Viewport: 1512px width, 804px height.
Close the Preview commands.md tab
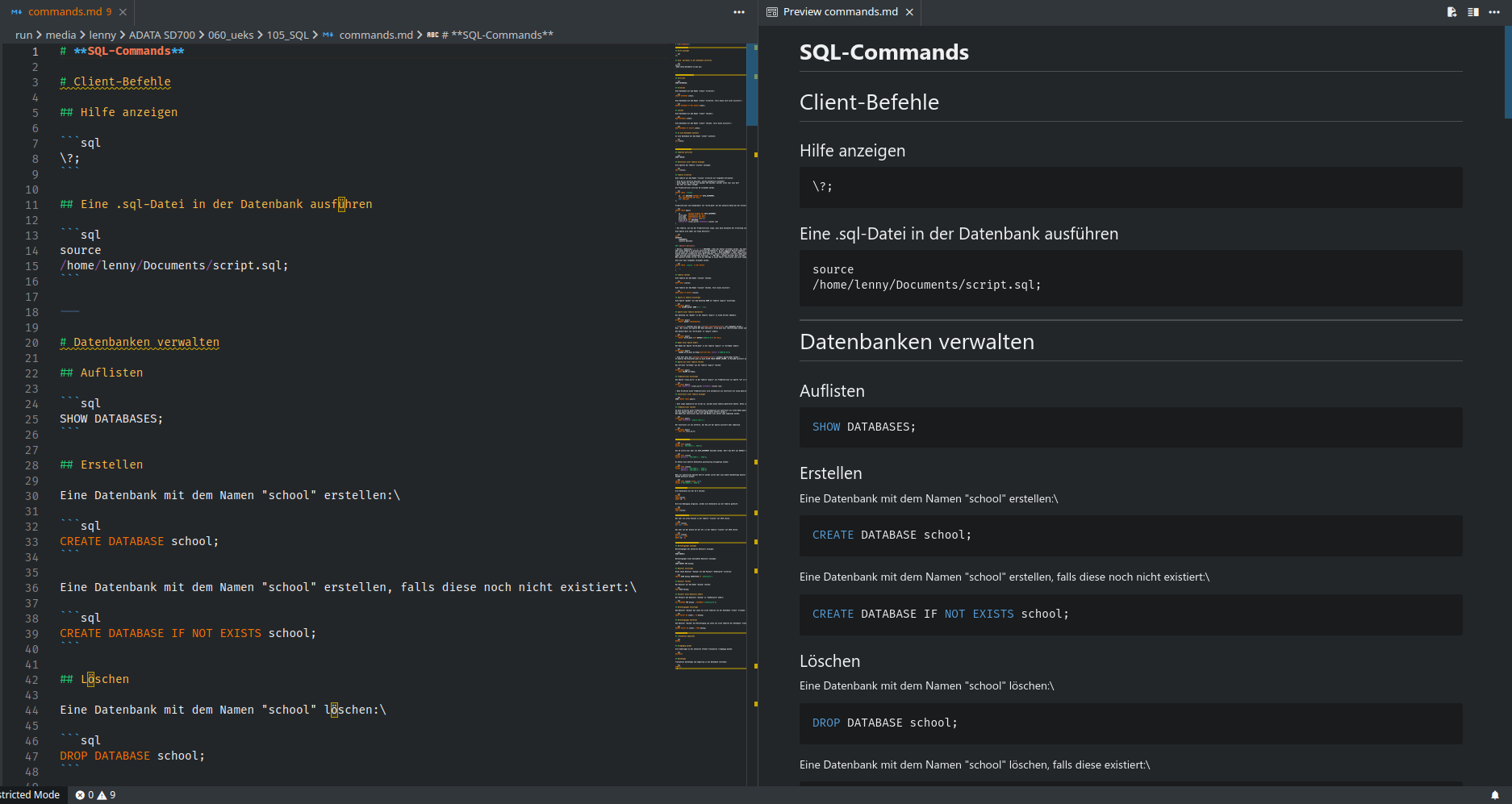909,12
